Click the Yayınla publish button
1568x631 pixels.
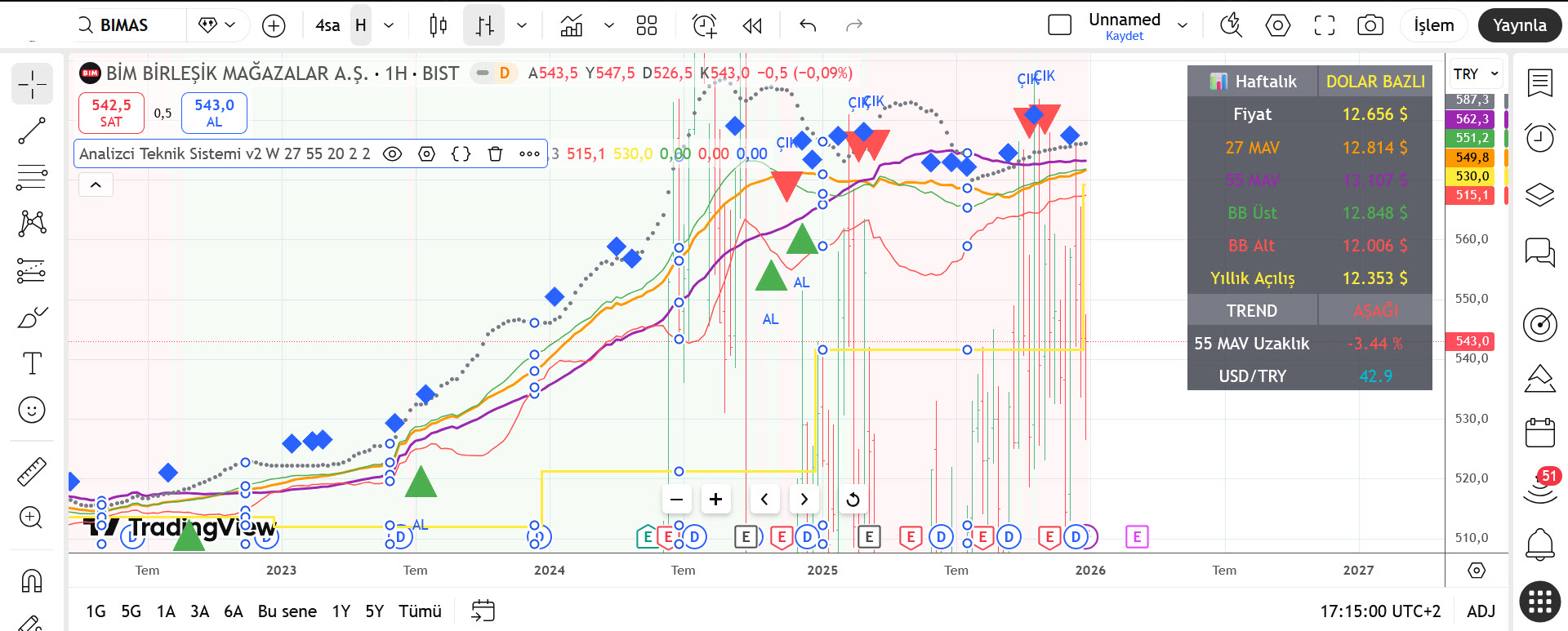[x=1520, y=25]
